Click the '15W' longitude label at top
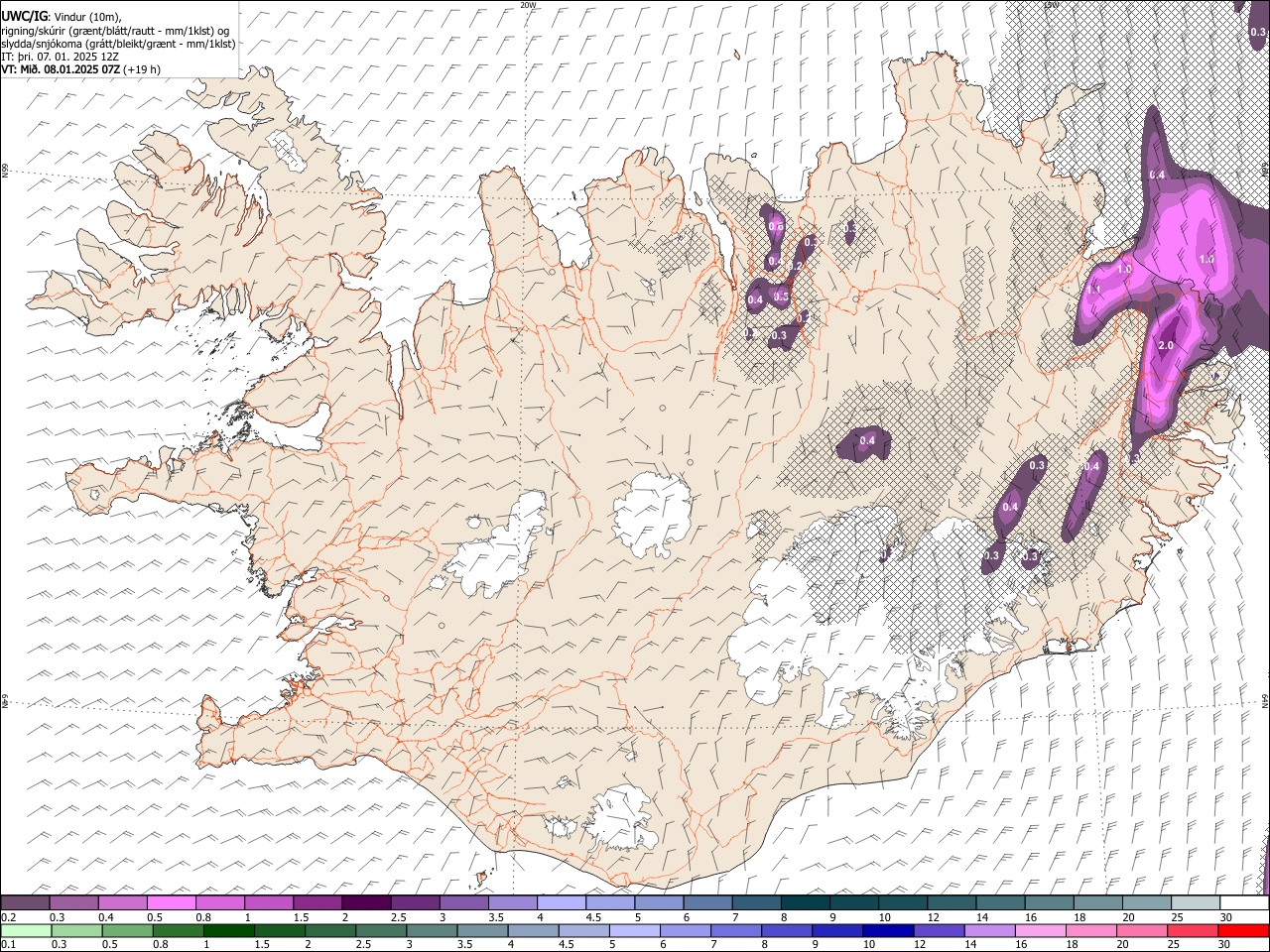 [x=1052, y=5]
